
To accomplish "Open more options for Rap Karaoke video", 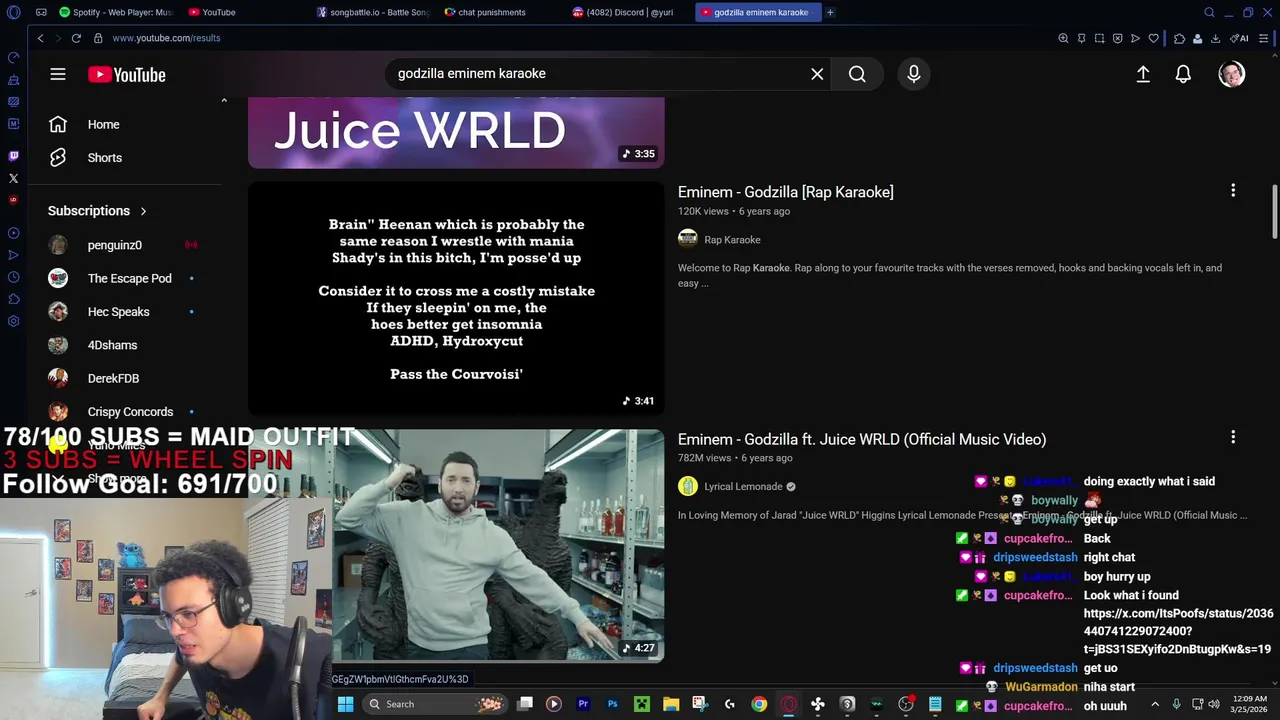I will click(1233, 190).
